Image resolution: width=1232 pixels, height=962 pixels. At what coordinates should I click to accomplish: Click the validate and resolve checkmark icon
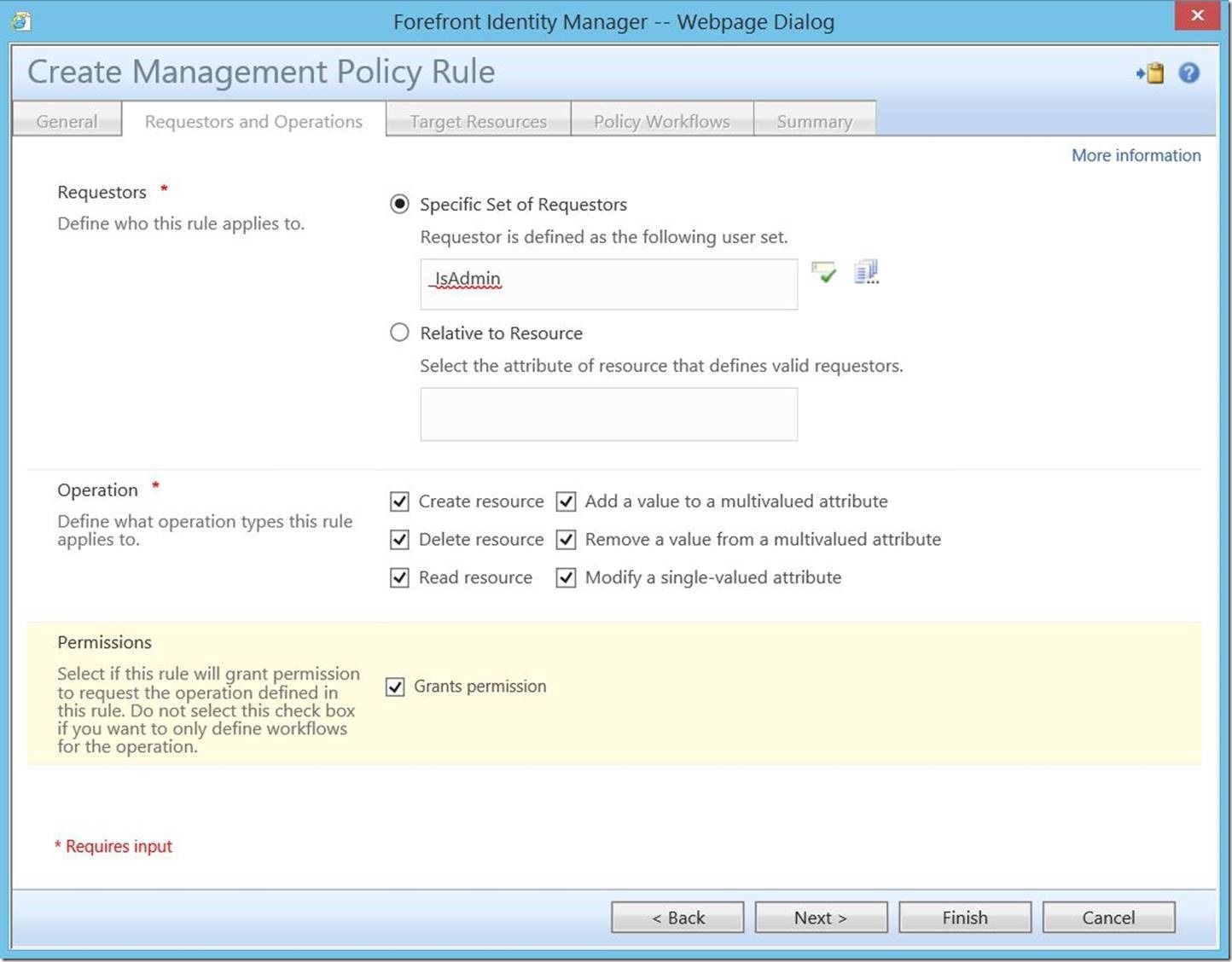[823, 273]
